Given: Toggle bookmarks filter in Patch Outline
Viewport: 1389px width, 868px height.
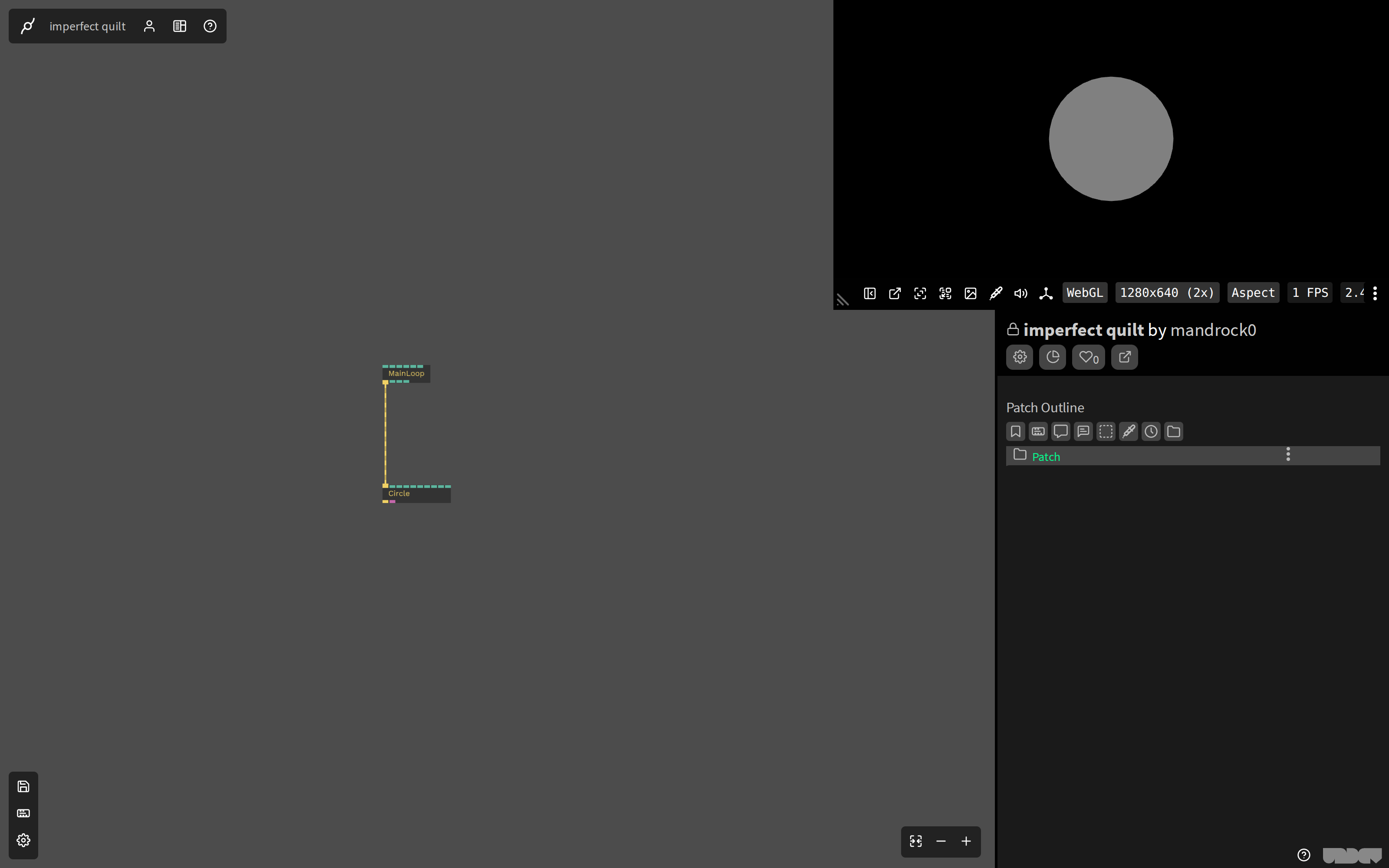Looking at the screenshot, I should coord(1015,431).
